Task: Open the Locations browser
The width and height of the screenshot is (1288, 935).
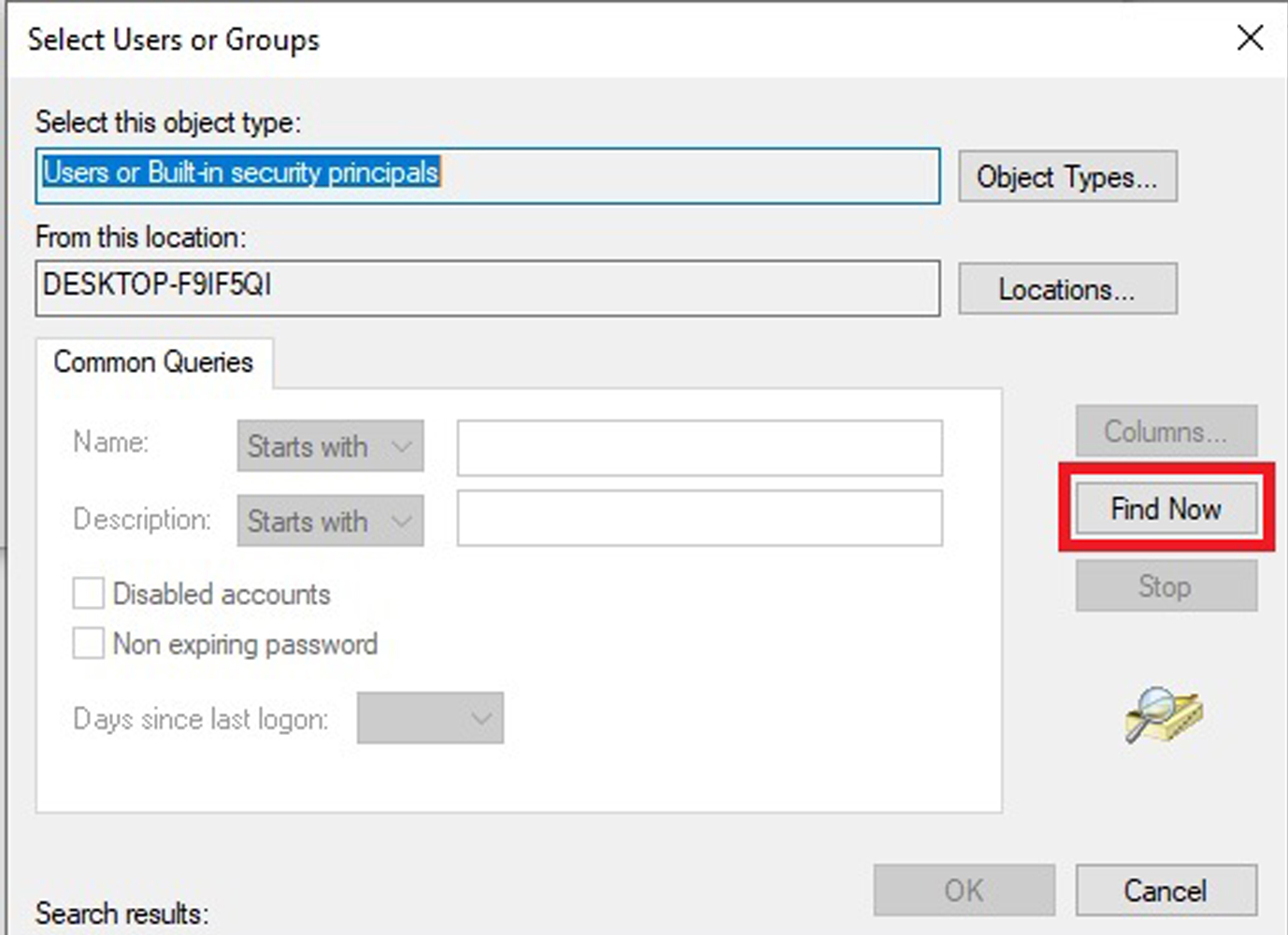Action: [1066, 289]
